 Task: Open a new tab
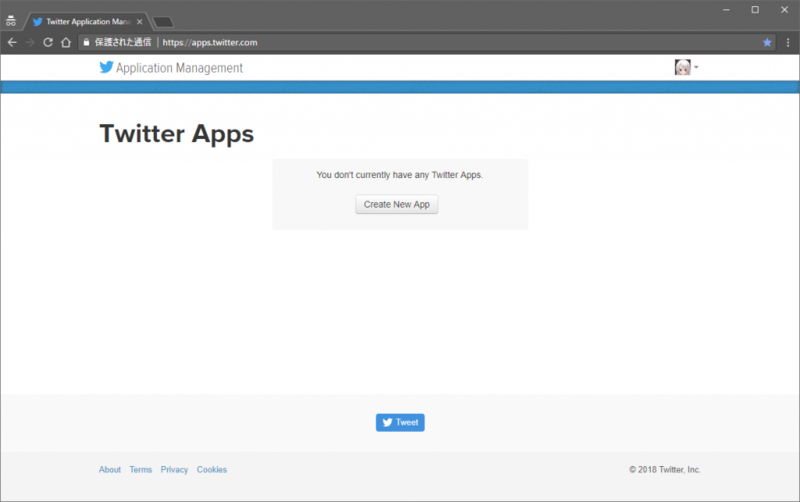[163, 22]
